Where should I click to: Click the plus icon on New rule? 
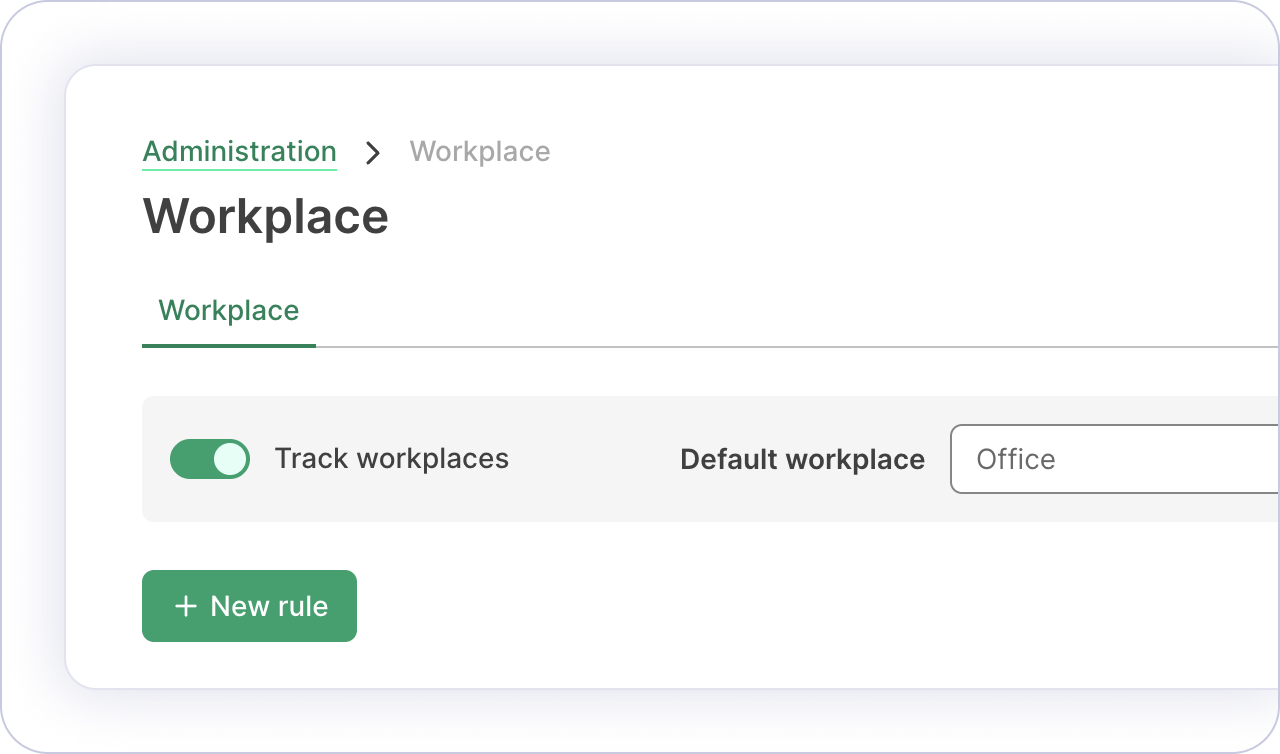(185, 606)
